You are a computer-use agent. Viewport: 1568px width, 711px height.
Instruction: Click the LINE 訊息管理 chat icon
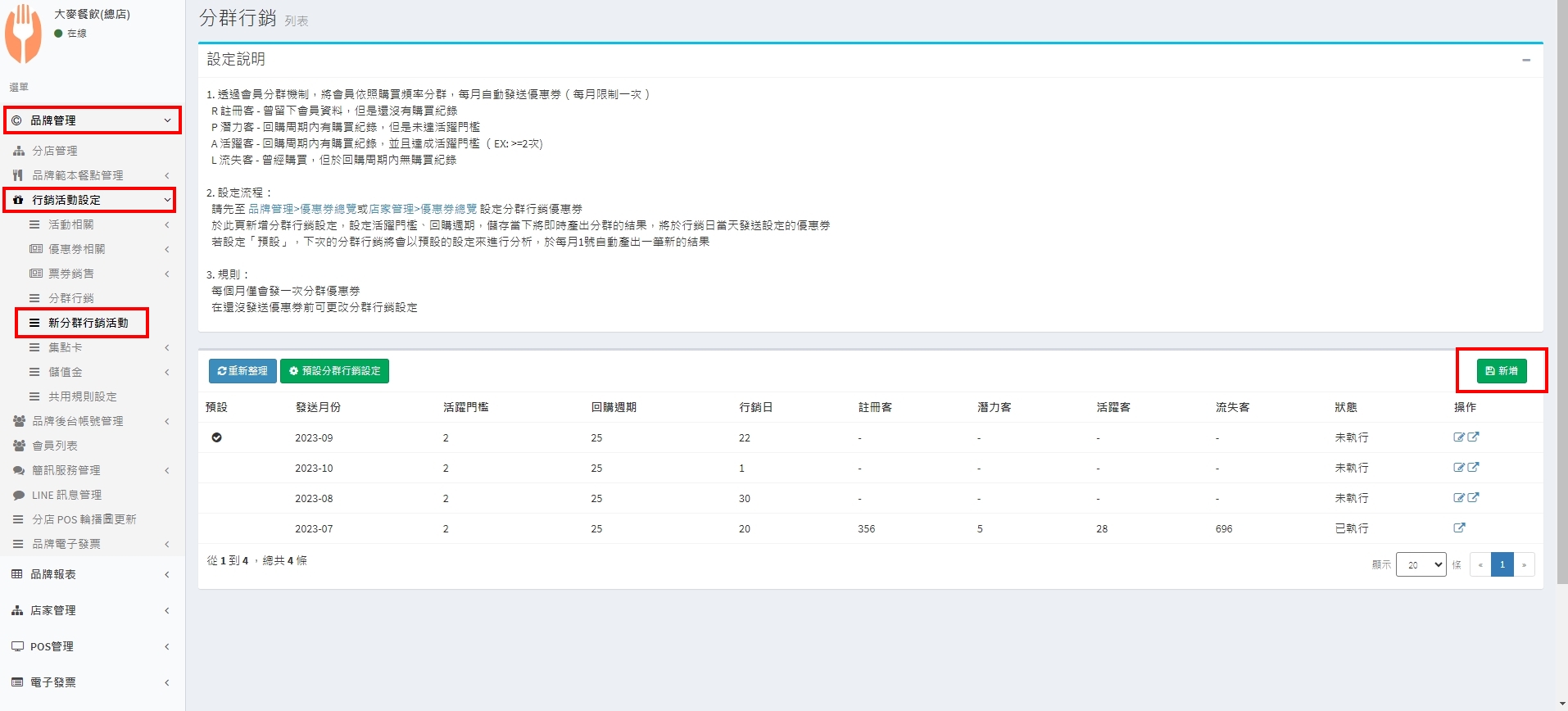(19, 495)
